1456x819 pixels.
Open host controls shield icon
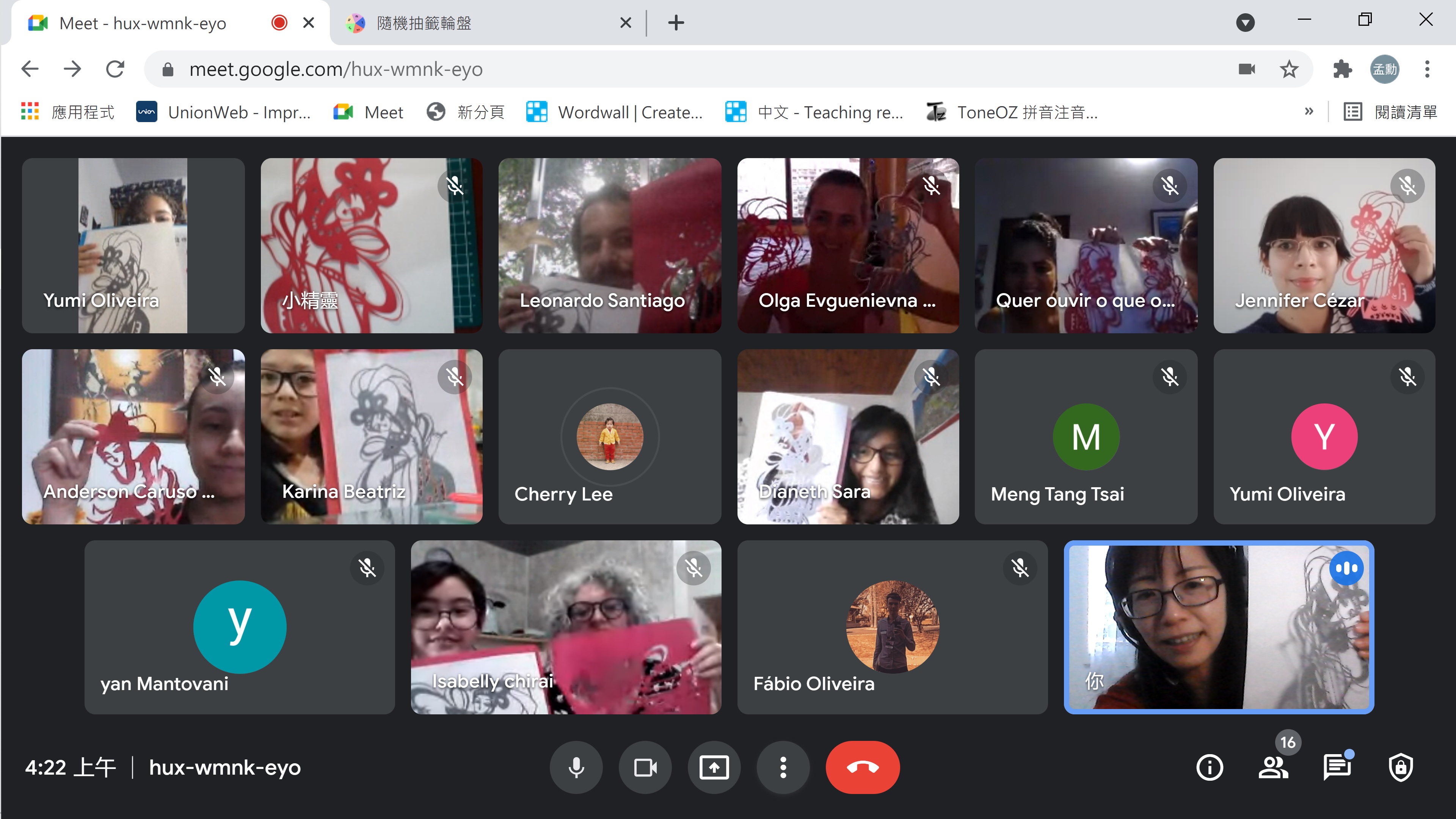point(1401,767)
